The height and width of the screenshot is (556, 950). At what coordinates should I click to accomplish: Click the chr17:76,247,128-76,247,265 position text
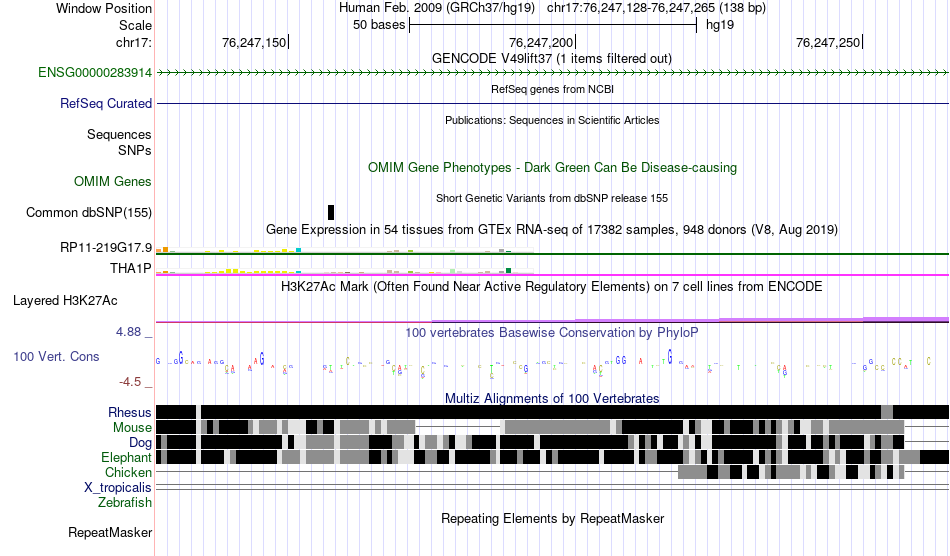coord(656,8)
